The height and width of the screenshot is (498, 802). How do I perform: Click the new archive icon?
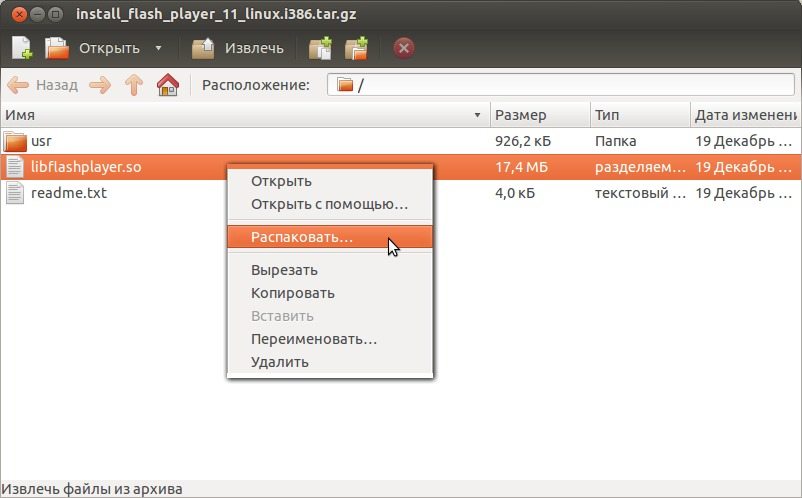21,48
